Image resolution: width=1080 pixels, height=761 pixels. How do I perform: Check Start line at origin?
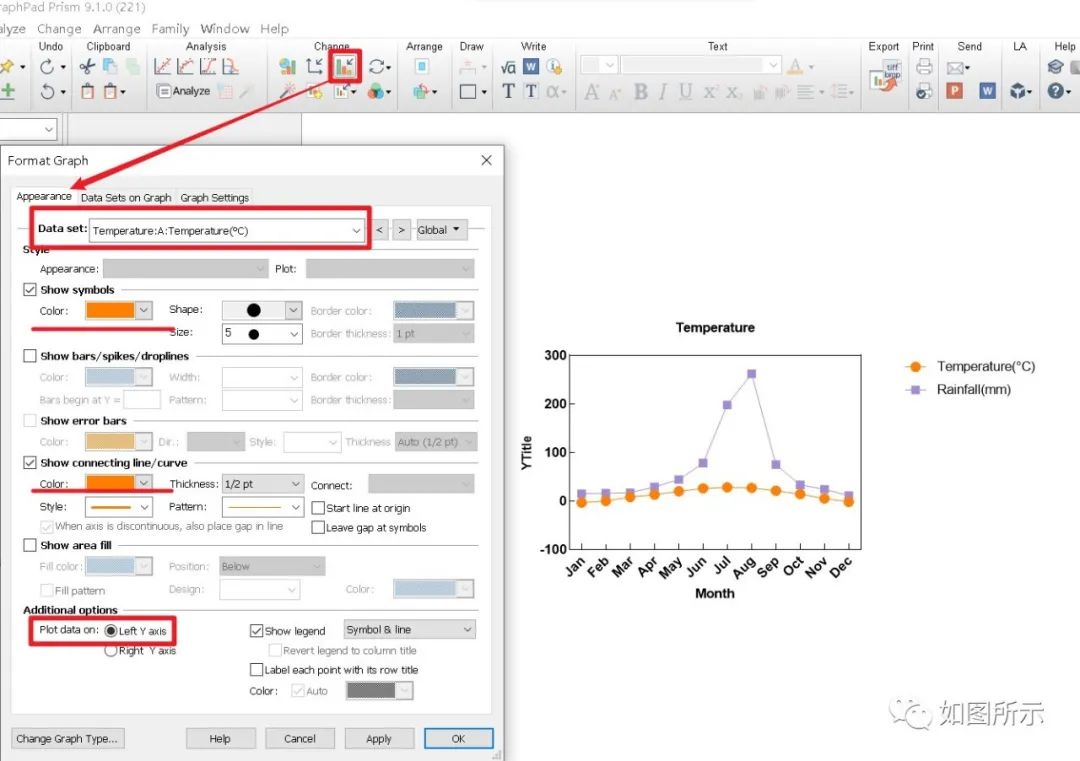[x=318, y=508]
